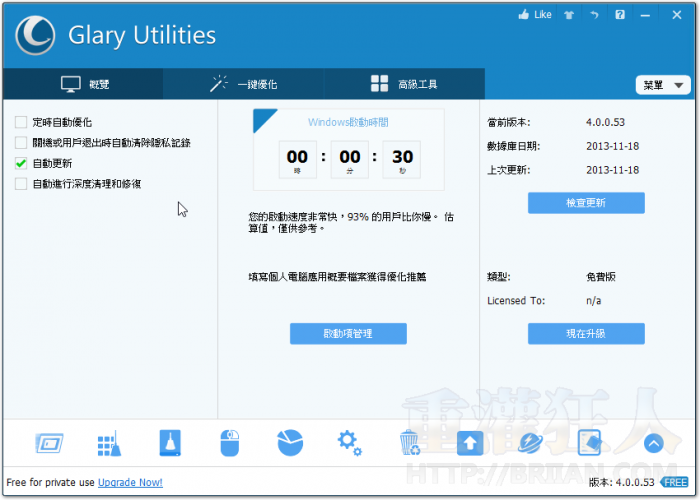Open the 菜單 dropdown menu
The image size is (700, 500).
coord(663,85)
